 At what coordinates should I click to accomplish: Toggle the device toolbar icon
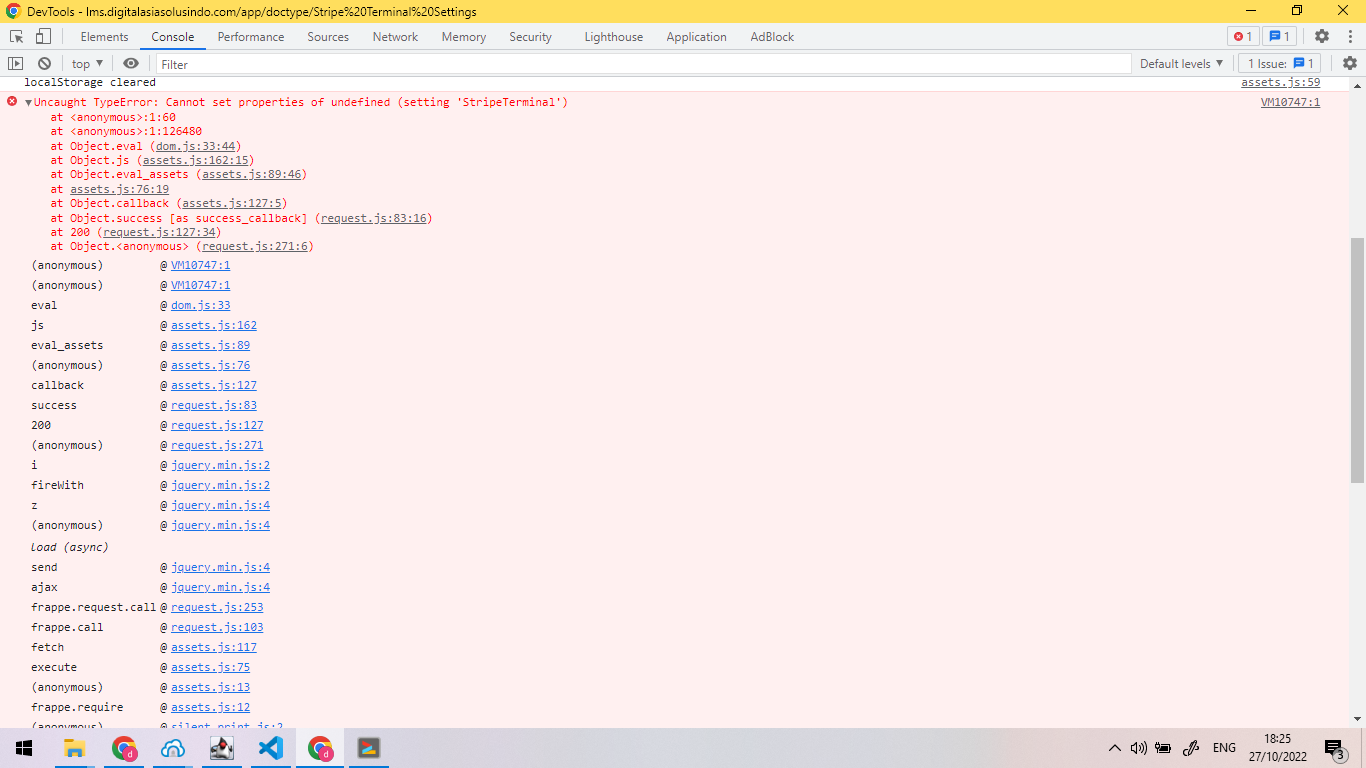43,36
